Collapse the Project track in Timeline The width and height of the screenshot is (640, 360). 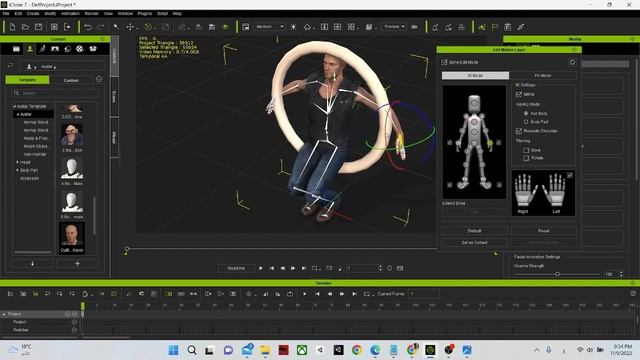coord(4,314)
